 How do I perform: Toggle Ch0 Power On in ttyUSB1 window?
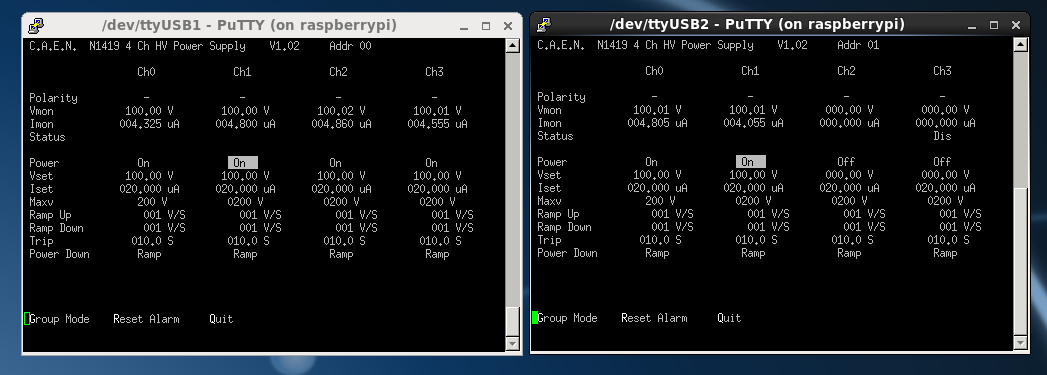click(144, 163)
